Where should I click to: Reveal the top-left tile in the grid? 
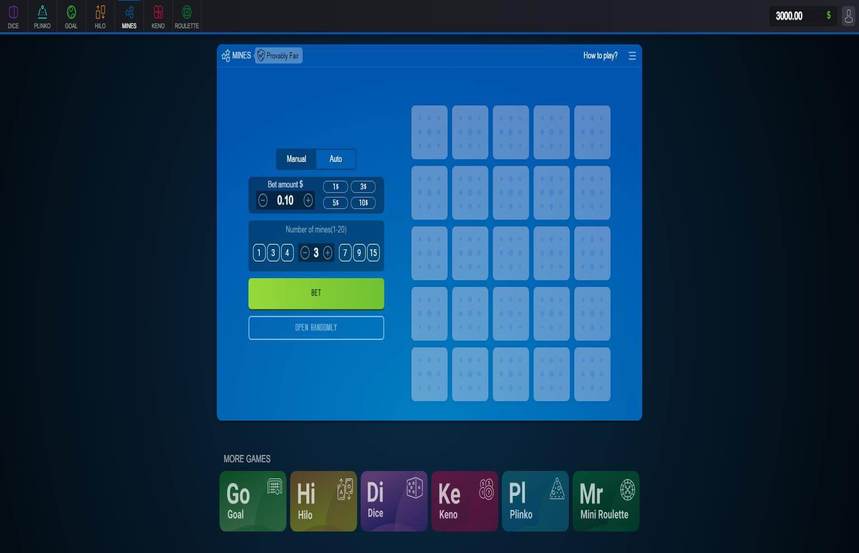pos(430,133)
